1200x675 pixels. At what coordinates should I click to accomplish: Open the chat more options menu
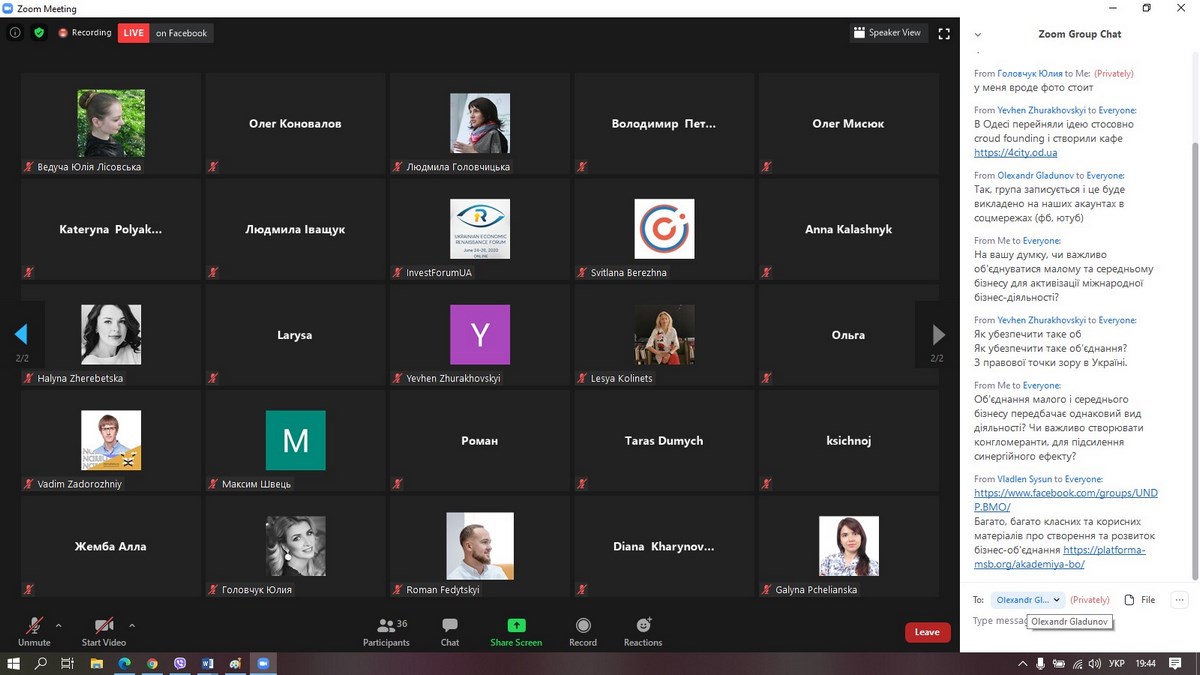(x=1179, y=600)
